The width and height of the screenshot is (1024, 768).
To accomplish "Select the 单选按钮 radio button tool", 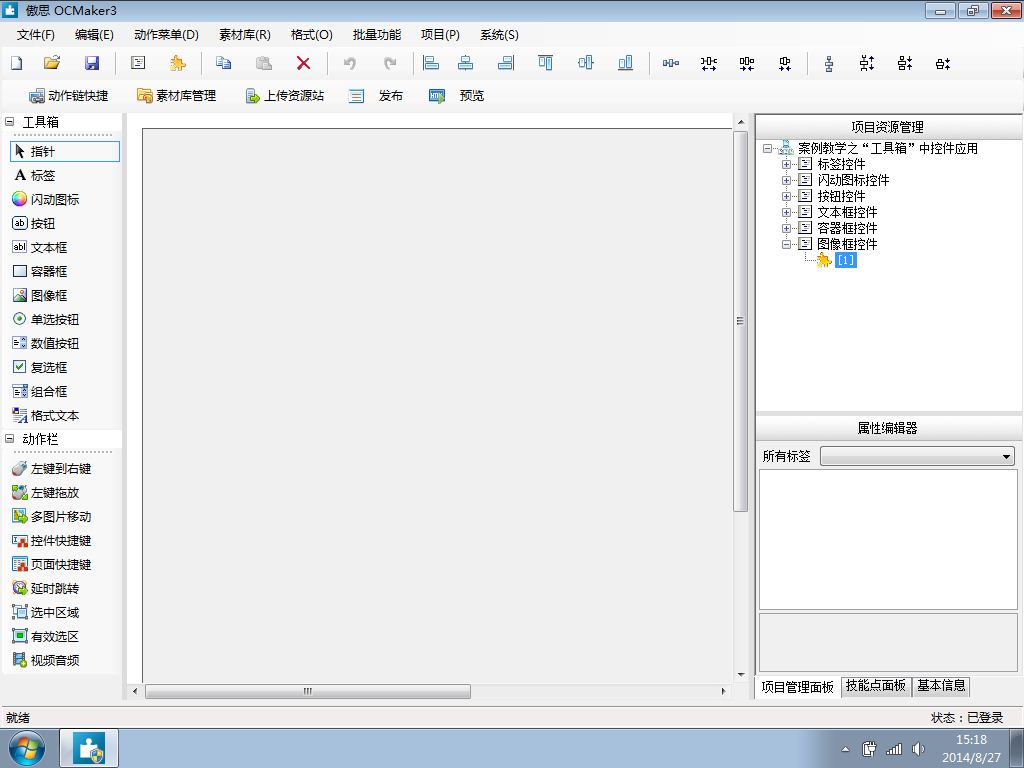I will [x=54, y=319].
